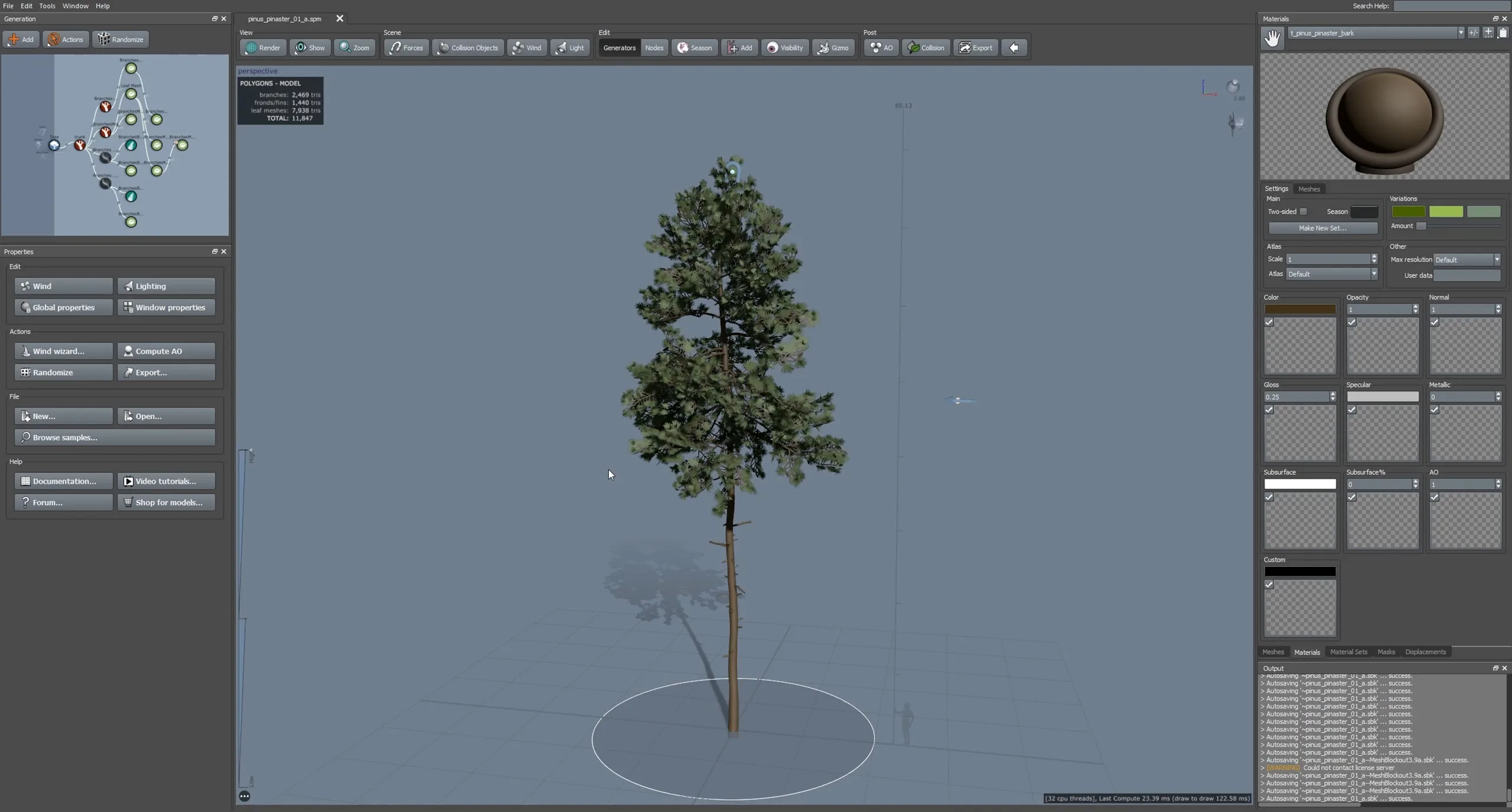This screenshot has width=1512, height=812.
Task: Toggle the Normal map checkbox off
Action: 1434,322
